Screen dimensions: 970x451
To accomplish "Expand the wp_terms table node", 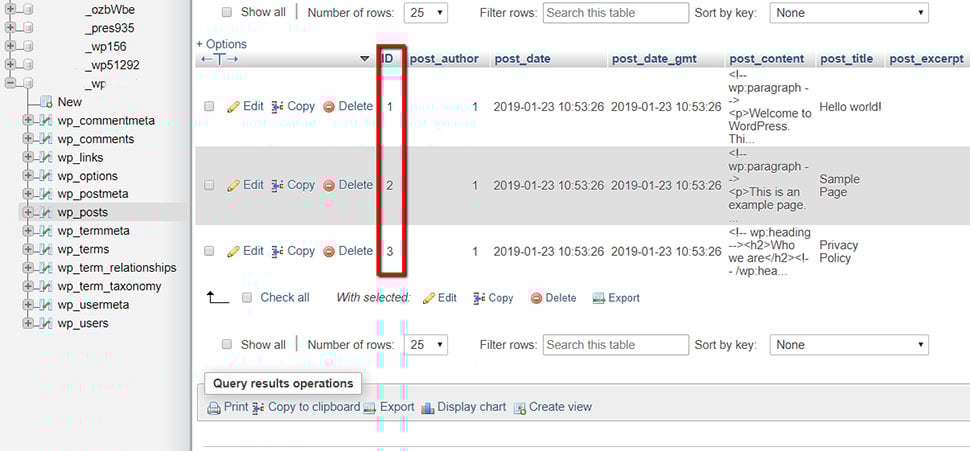I will coord(28,249).
